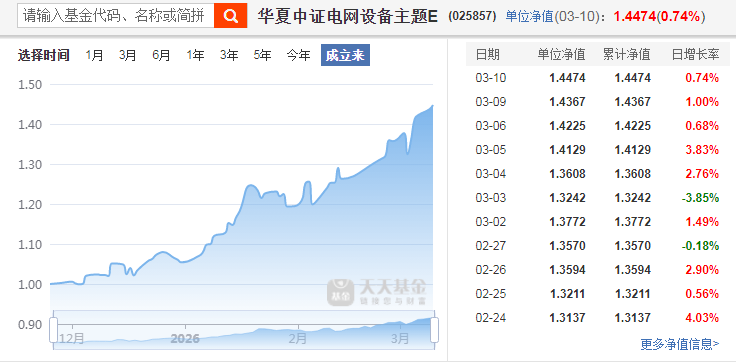Click the 2.76% daily growth value
736x362 pixels.
pyautogui.click(x=702, y=174)
